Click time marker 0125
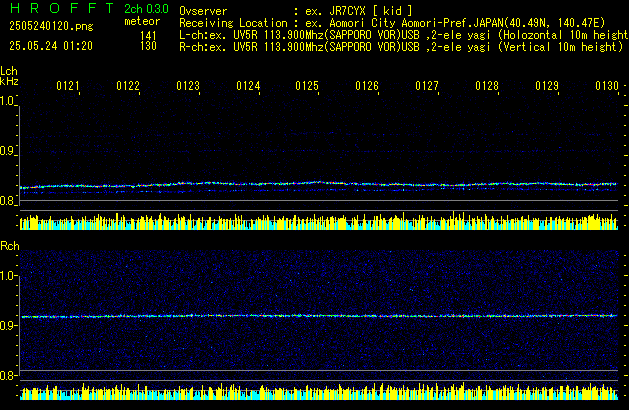The image size is (629, 410). (x=307, y=86)
